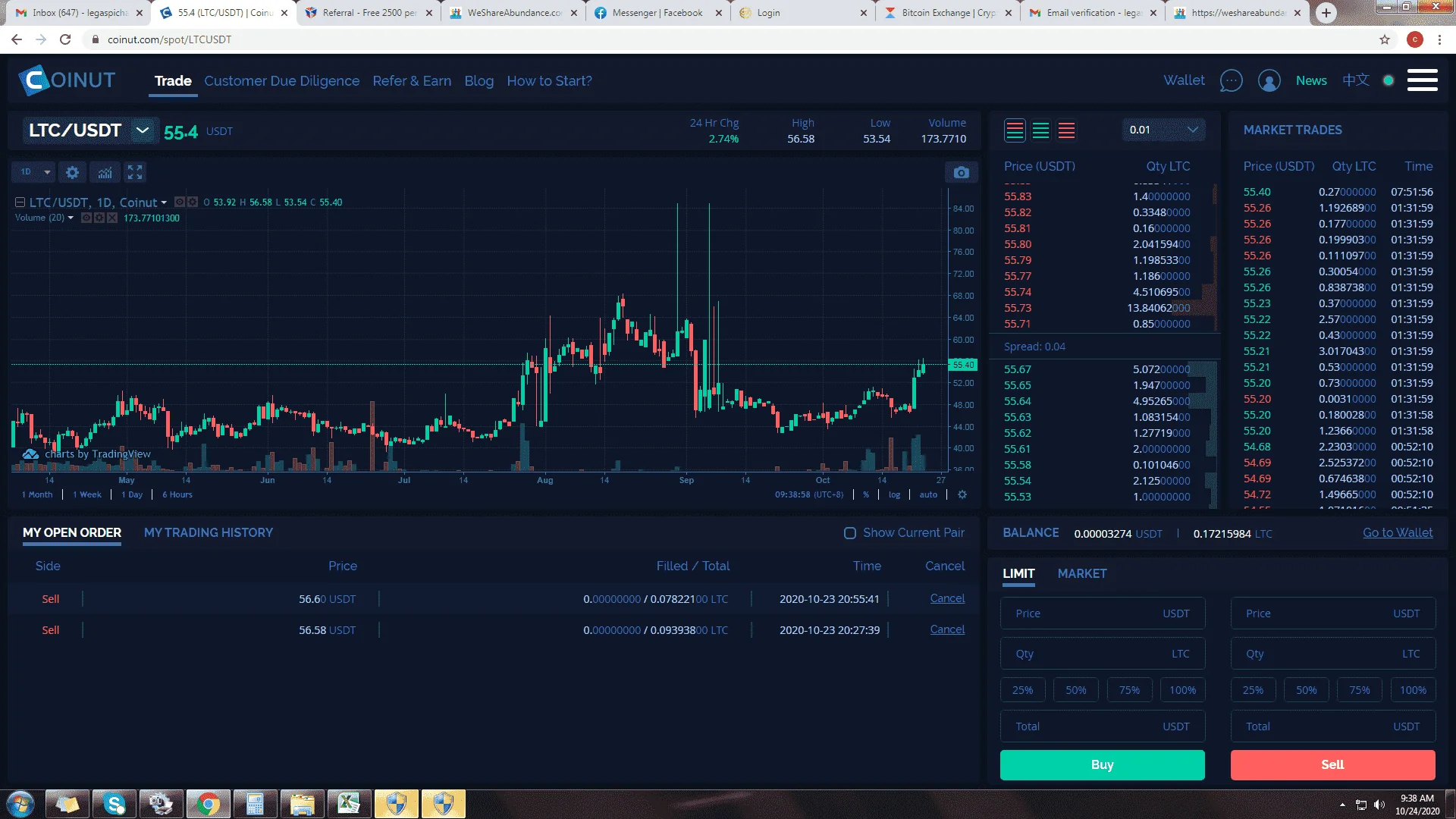Image resolution: width=1456 pixels, height=819 pixels.
Task: Expand the Volume (20) indicator menu
Action: click(71, 218)
